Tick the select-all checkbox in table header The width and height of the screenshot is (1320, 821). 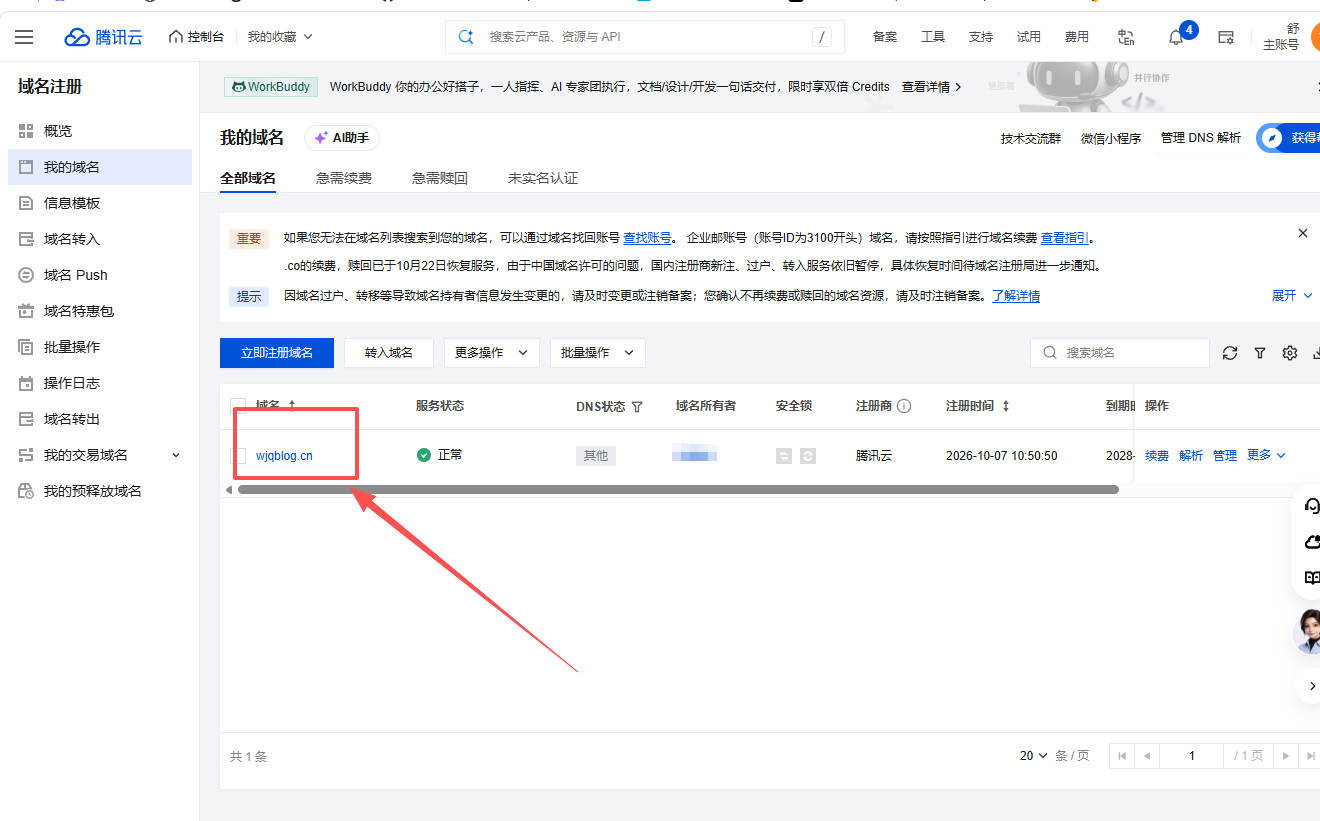tap(238, 406)
